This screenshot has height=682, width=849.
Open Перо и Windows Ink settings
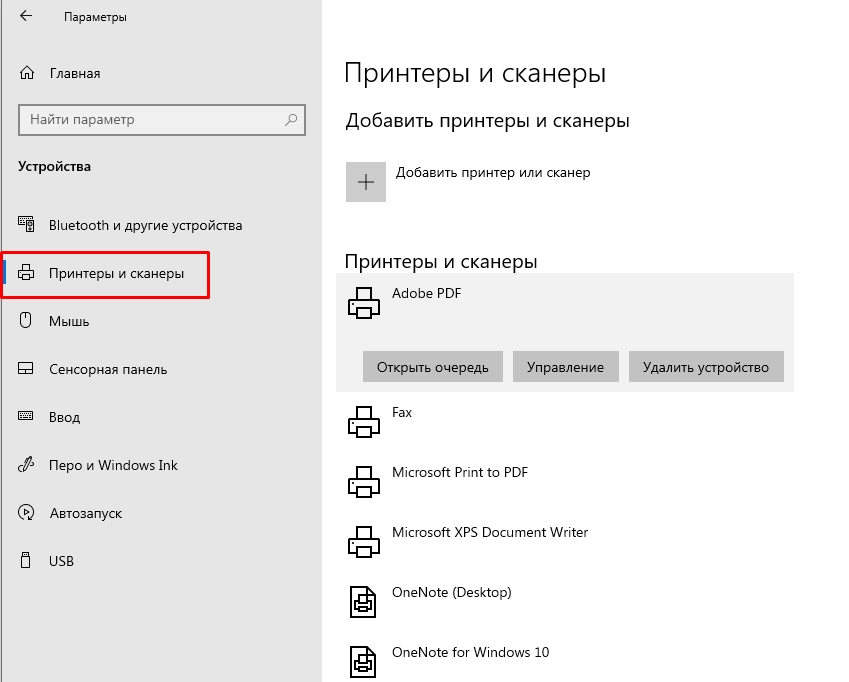tap(113, 465)
